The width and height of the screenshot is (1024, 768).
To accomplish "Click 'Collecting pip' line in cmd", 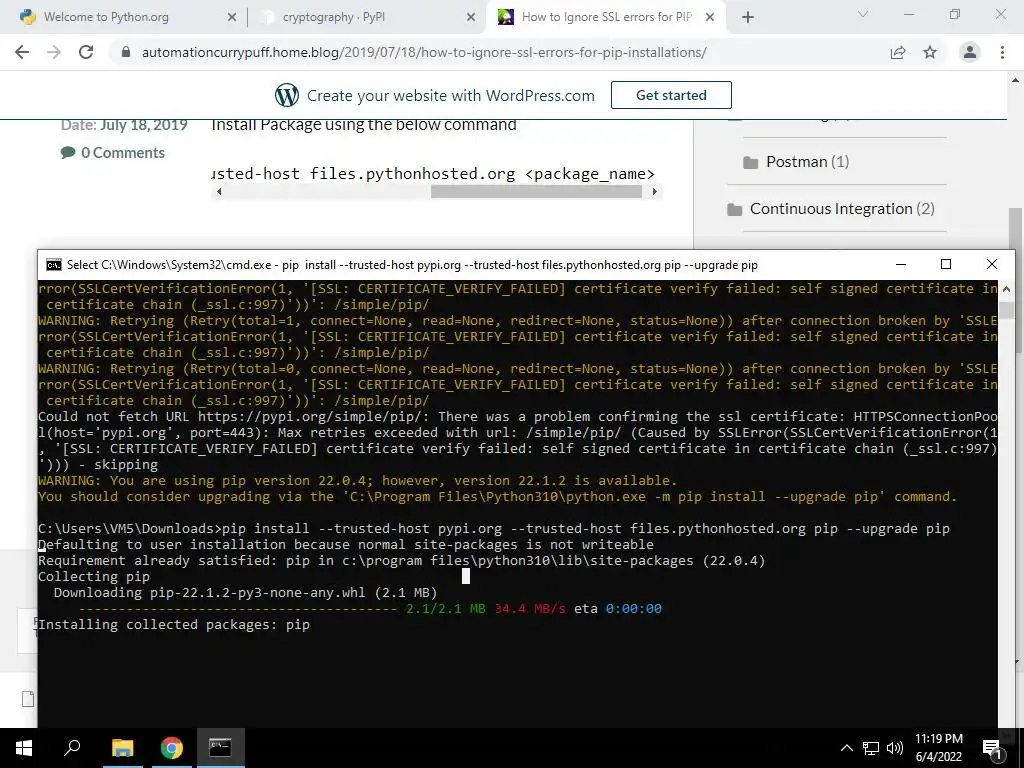I will pos(93,577).
